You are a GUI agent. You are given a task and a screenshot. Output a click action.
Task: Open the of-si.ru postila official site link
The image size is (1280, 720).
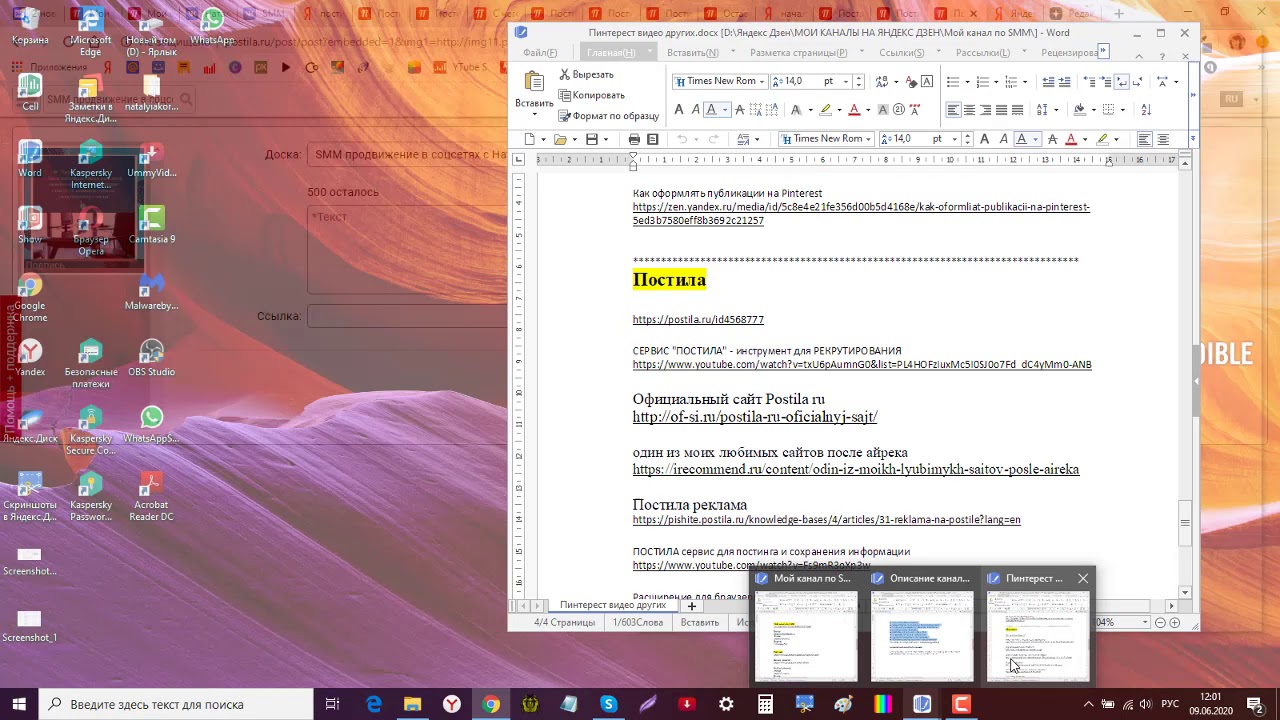(x=755, y=417)
